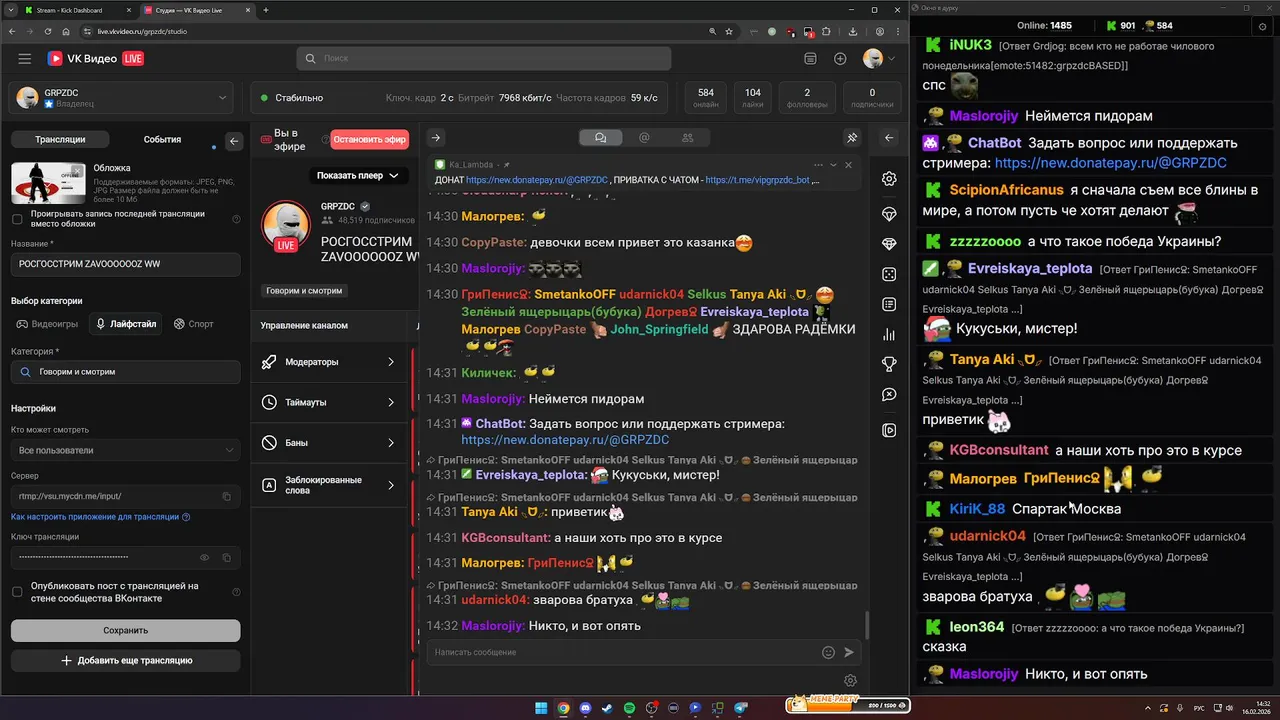Enable play last stream recording checkbox
1280x720 pixels.
click(x=17, y=219)
